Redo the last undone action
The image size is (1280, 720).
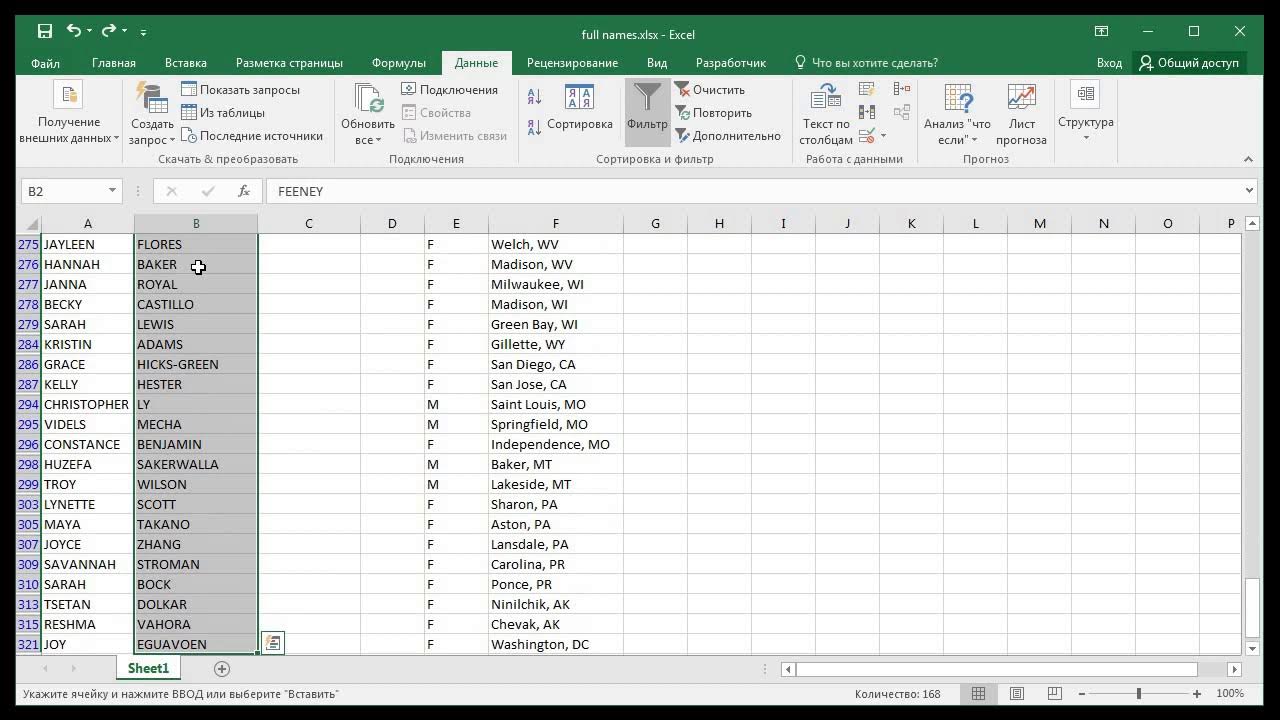(x=109, y=32)
